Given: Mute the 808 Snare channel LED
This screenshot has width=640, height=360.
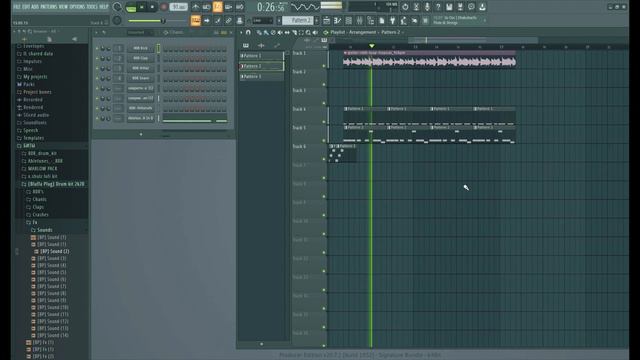Looking at the screenshot, I should [x=97, y=78].
